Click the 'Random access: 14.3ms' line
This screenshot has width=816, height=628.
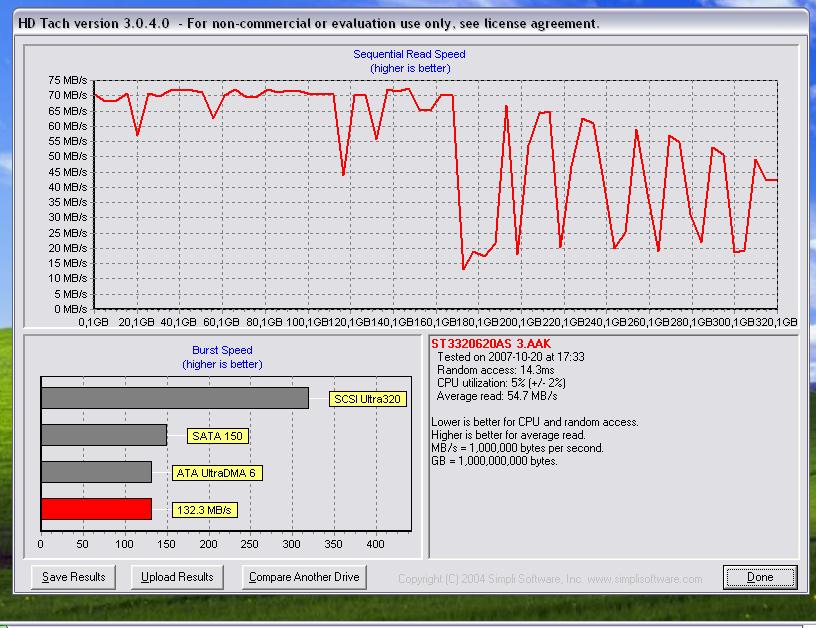[x=495, y=370]
